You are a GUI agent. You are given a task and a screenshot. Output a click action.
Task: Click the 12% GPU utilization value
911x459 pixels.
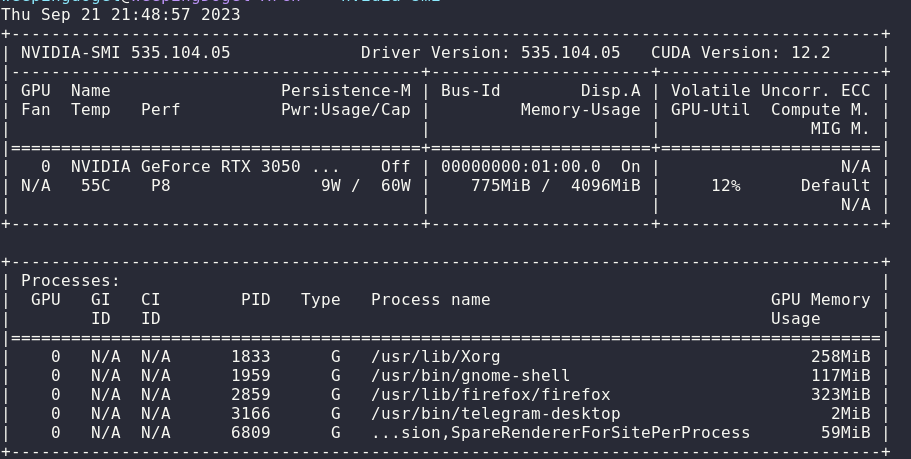pos(725,186)
